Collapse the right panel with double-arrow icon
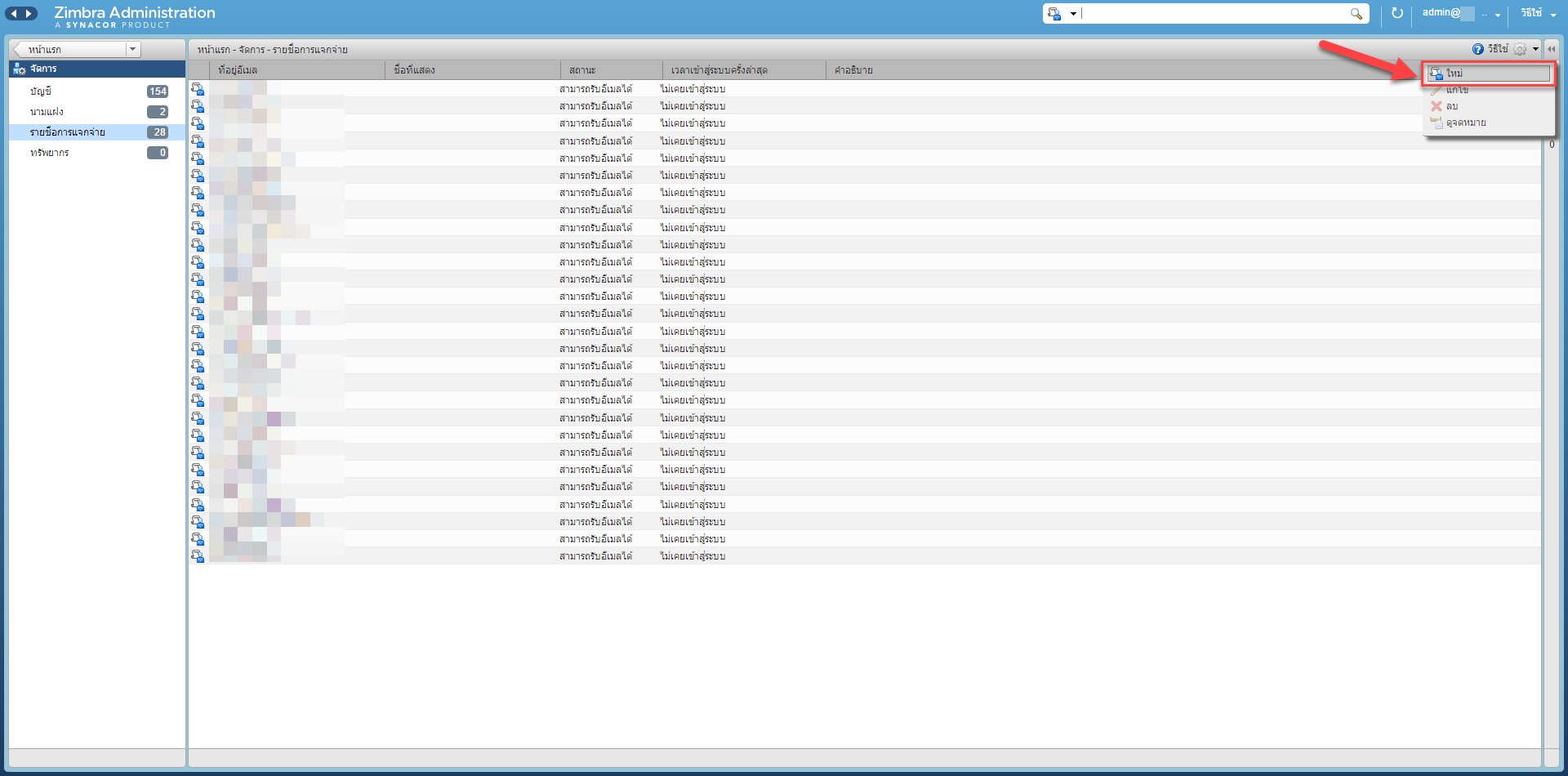The width and height of the screenshot is (1568, 776). point(1552,49)
